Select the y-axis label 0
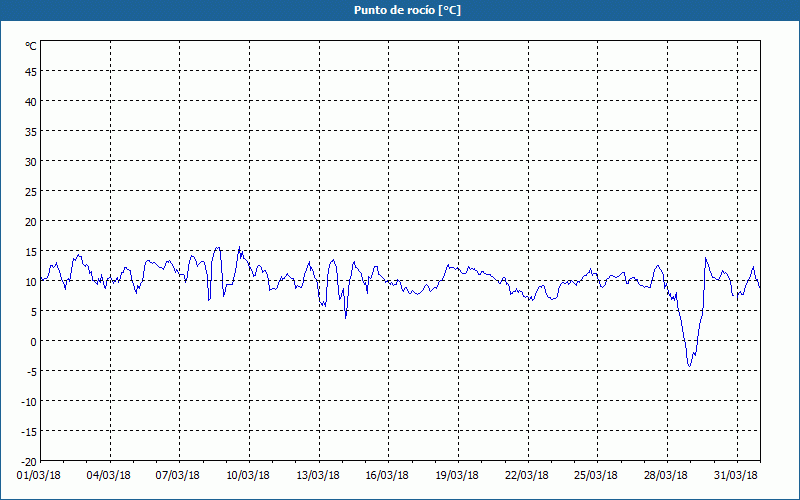Screen dimensions: 800x500 click(34, 342)
